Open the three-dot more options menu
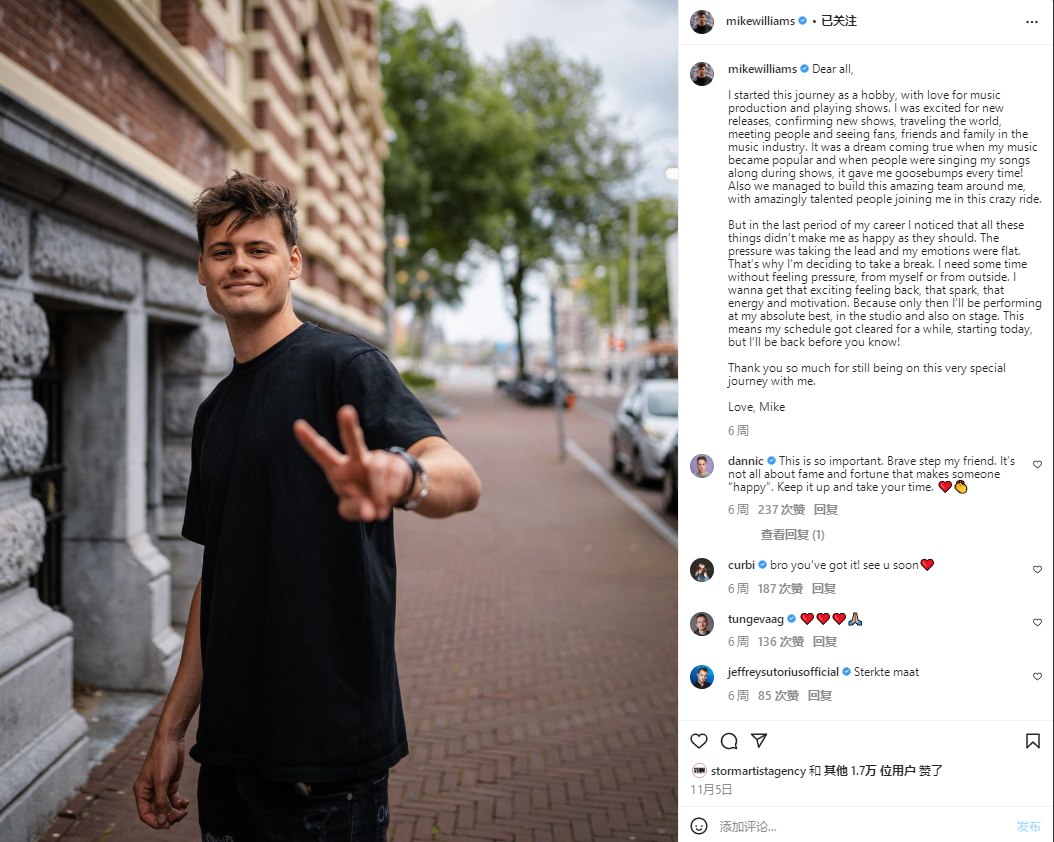Image resolution: width=1054 pixels, height=842 pixels. point(1032,22)
